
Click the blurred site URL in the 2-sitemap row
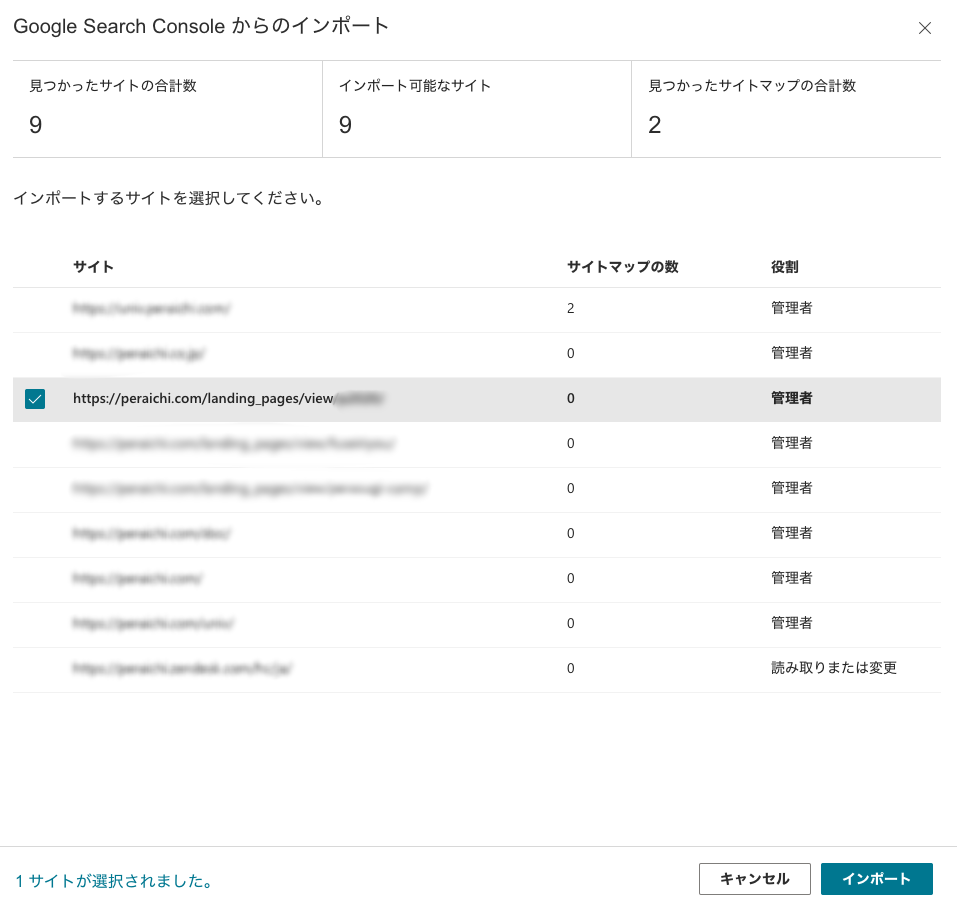tap(151, 308)
